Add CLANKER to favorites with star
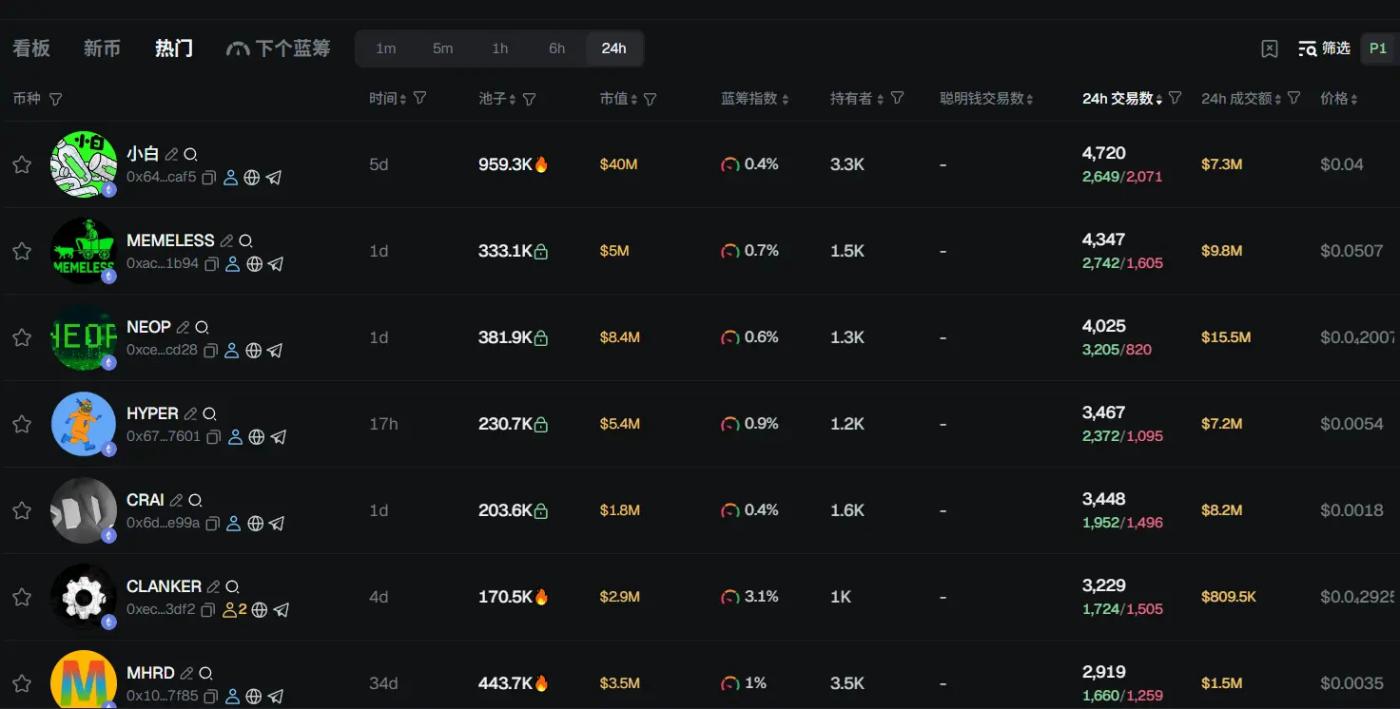The width and height of the screenshot is (1400, 709). (21, 597)
